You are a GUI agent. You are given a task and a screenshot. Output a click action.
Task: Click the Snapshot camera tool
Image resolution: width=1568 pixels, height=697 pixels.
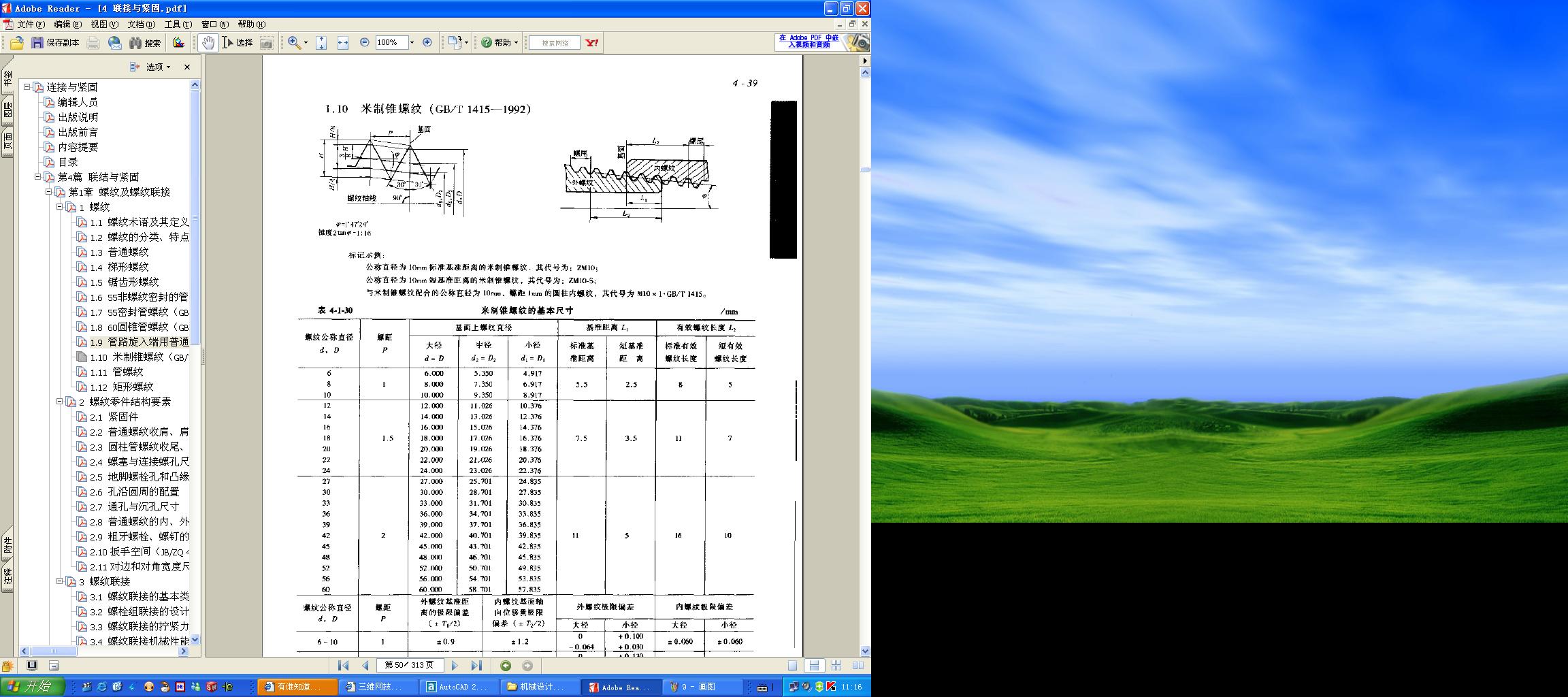pyautogui.click(x=267, y=43)
